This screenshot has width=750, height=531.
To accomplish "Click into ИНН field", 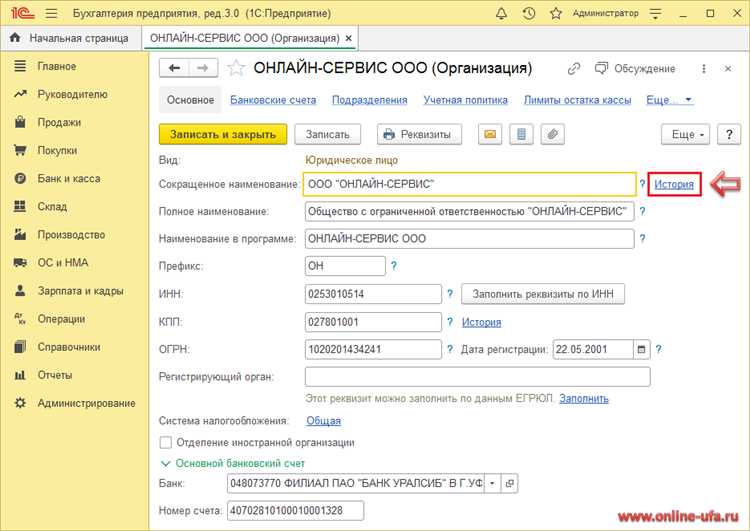I will 373,294.
